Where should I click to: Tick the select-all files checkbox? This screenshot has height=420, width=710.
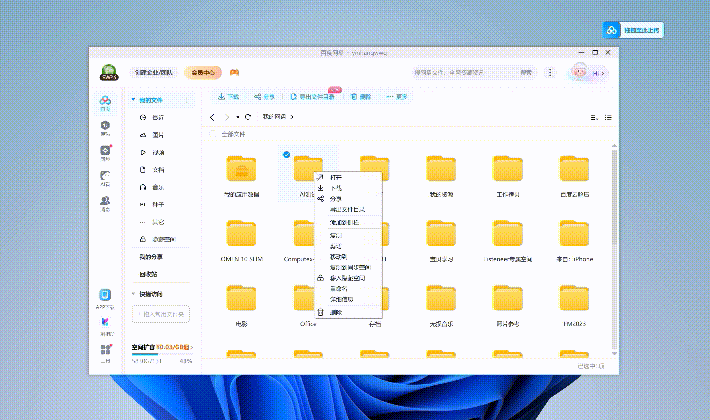tap(212, 133)
